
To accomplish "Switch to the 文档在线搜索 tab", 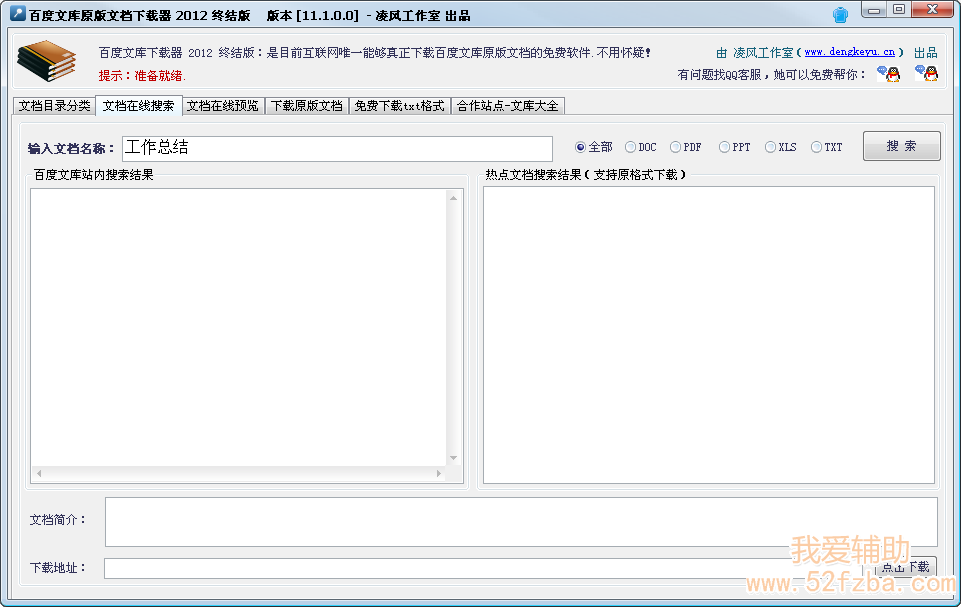I will (139, 105).
